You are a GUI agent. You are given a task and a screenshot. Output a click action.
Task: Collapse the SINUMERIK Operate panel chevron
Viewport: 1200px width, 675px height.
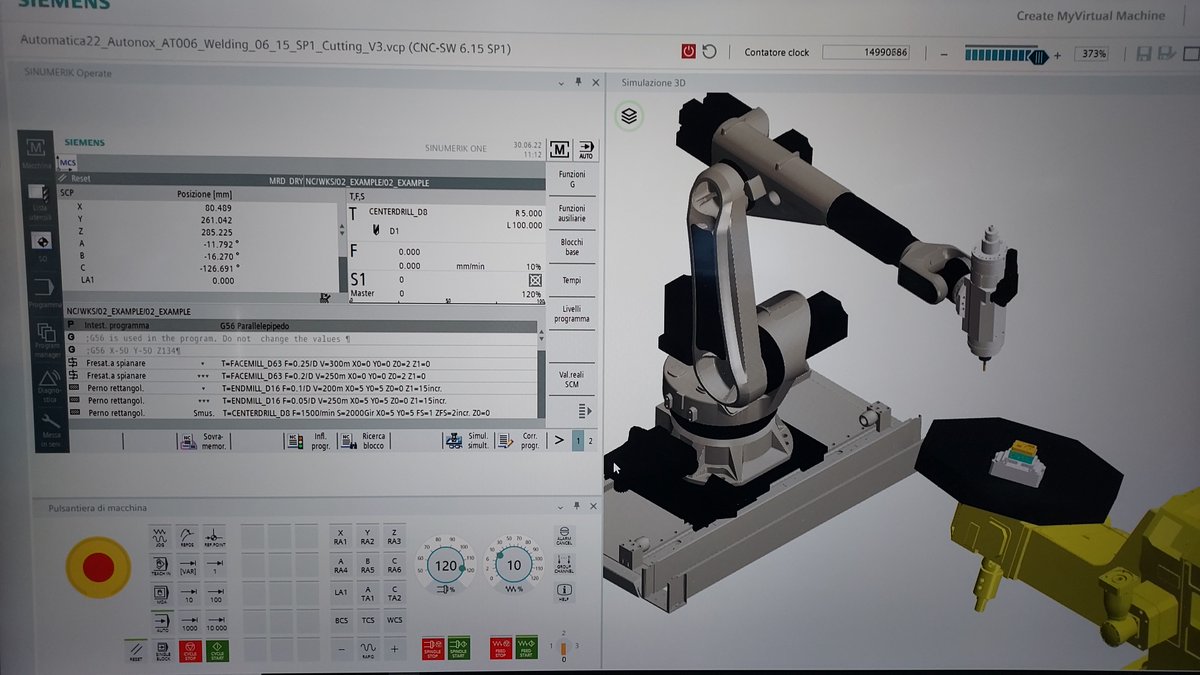560,83
